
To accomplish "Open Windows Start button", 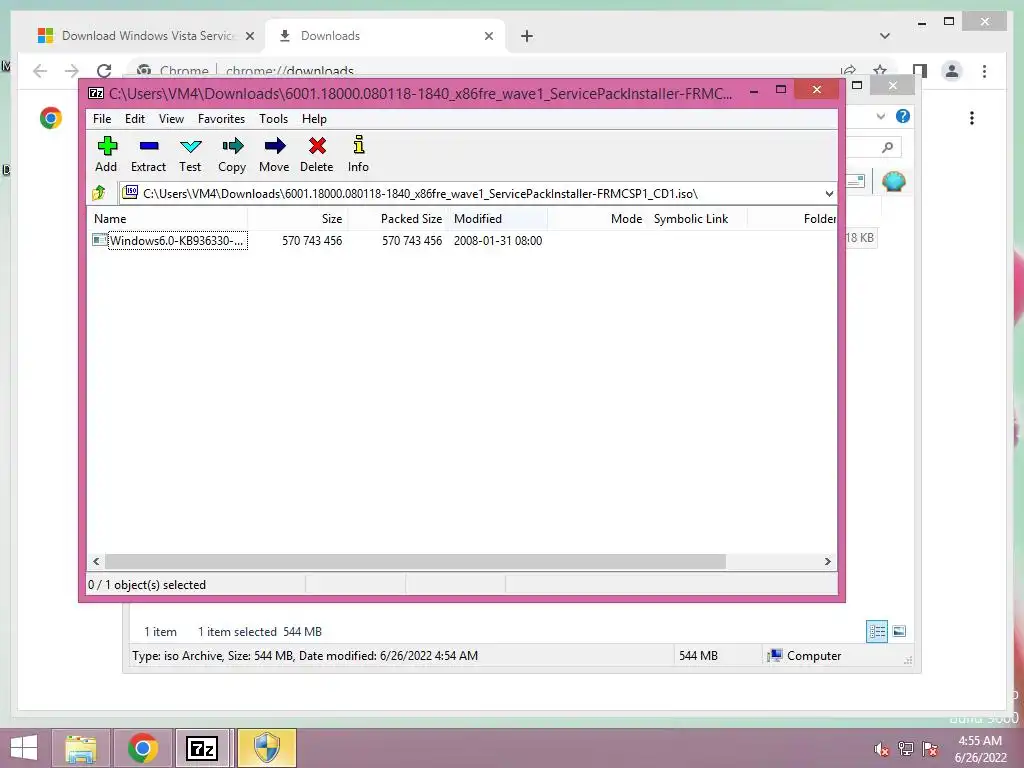I will click(x=24, y=748).
